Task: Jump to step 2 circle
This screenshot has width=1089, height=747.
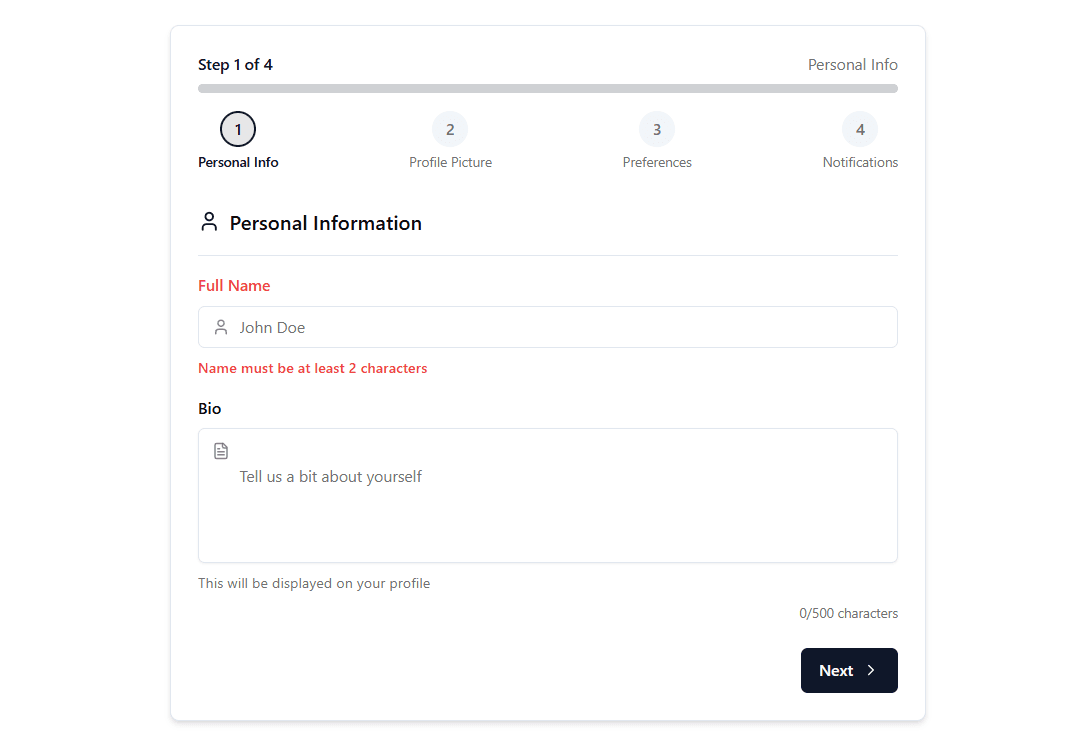Action: point(450,129)
